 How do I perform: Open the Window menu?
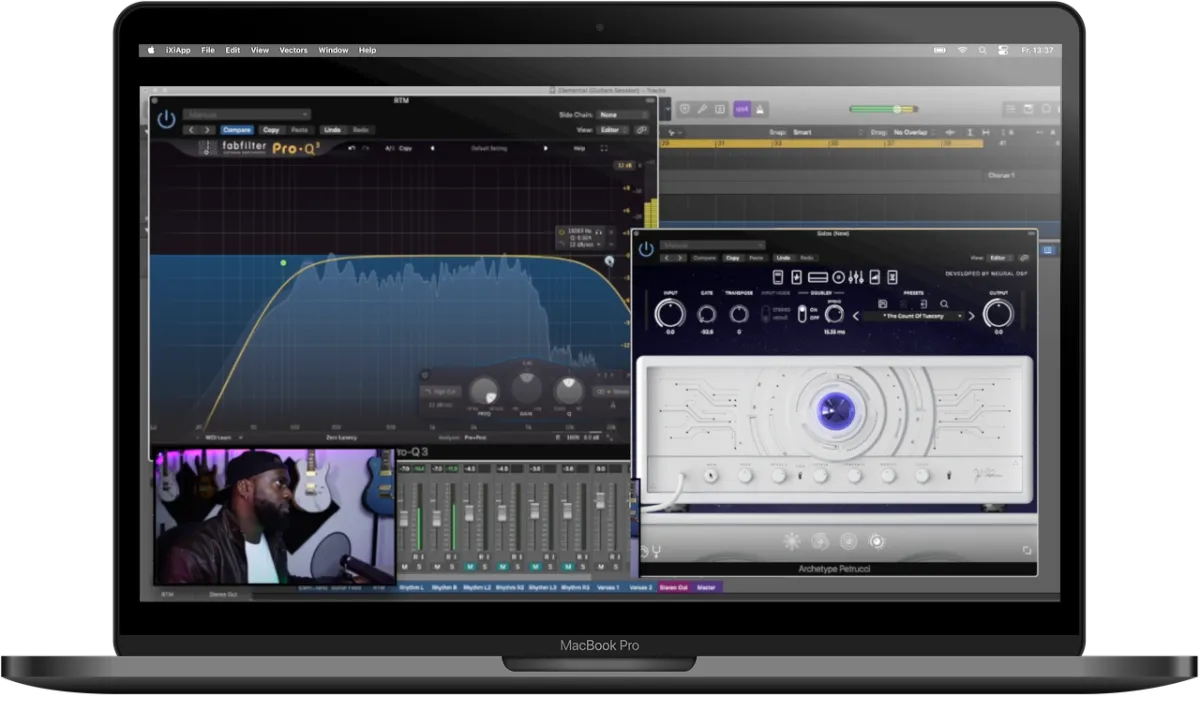click(333, 50)
